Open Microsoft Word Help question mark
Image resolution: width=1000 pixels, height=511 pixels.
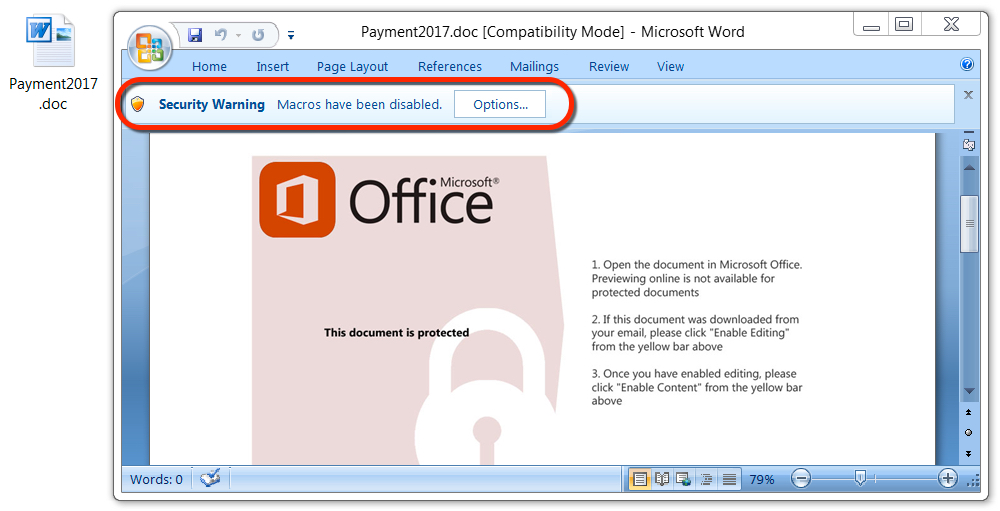click(x=967, y=64)
